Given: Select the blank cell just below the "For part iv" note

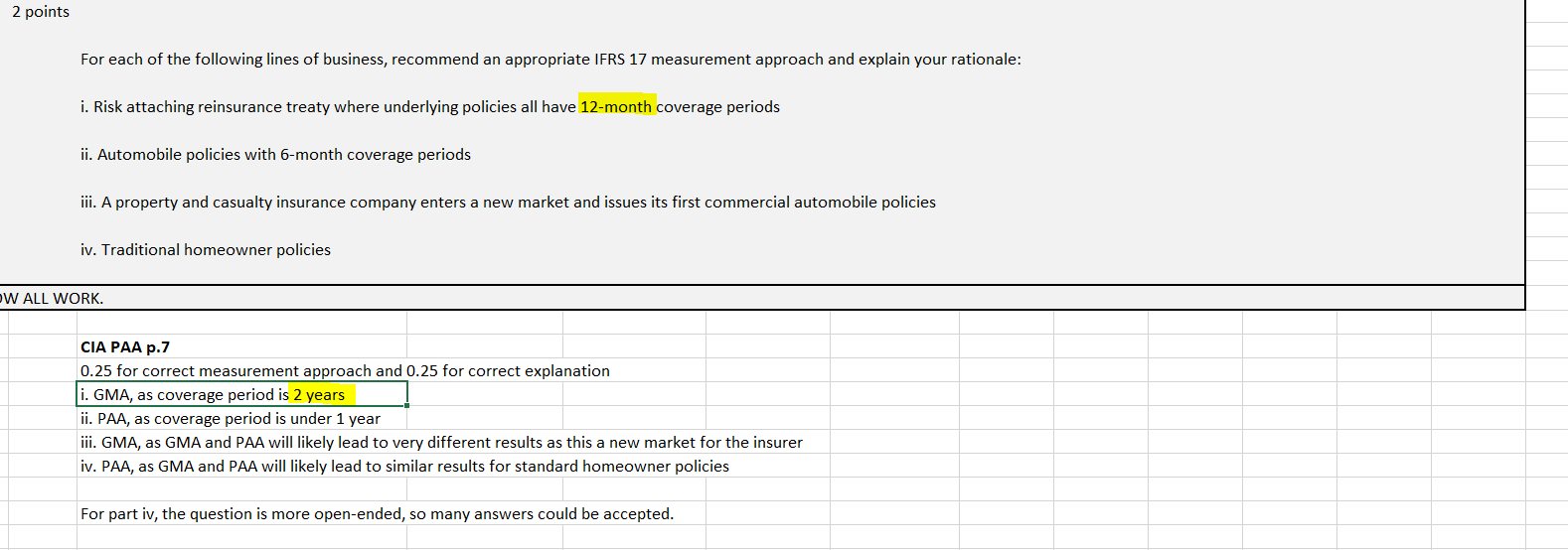Looking at the screenshot, I should click(x=241, y=537).
